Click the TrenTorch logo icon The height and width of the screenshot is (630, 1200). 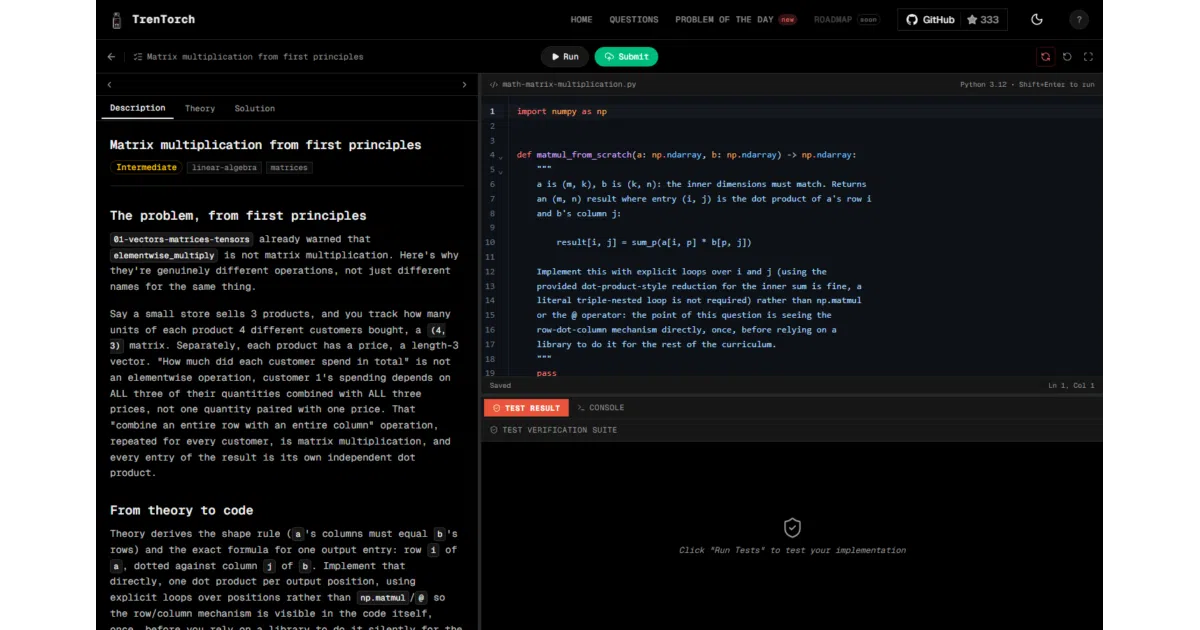[x=116, y=19]
